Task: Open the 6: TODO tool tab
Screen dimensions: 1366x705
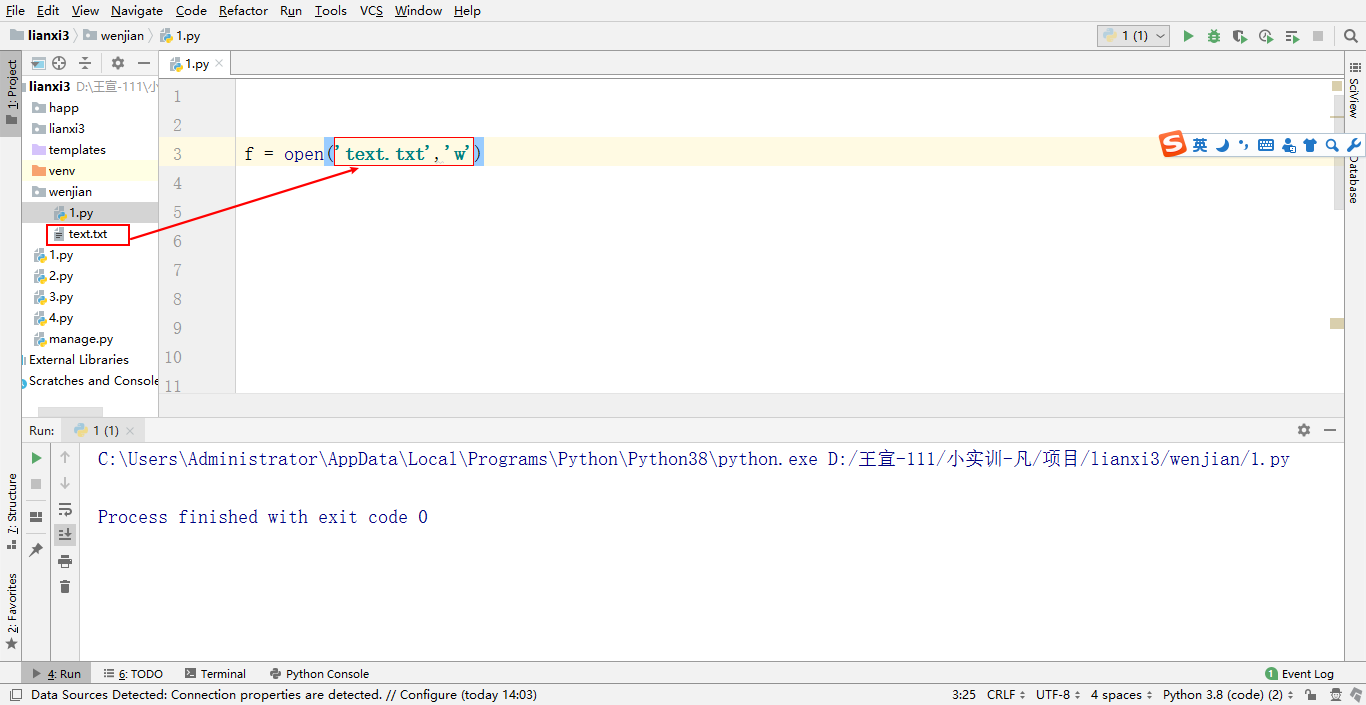Action: (x=133, y=674)
